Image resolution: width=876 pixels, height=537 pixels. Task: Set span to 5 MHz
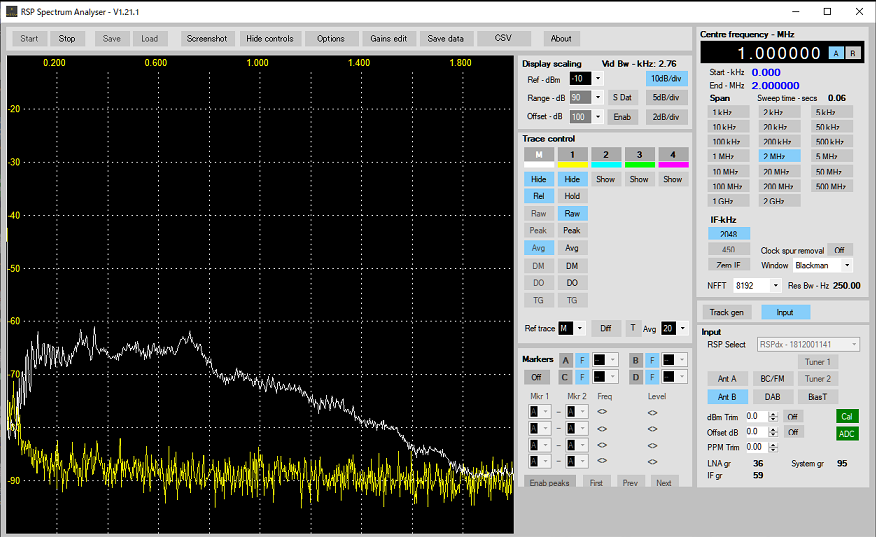point(830,156)
